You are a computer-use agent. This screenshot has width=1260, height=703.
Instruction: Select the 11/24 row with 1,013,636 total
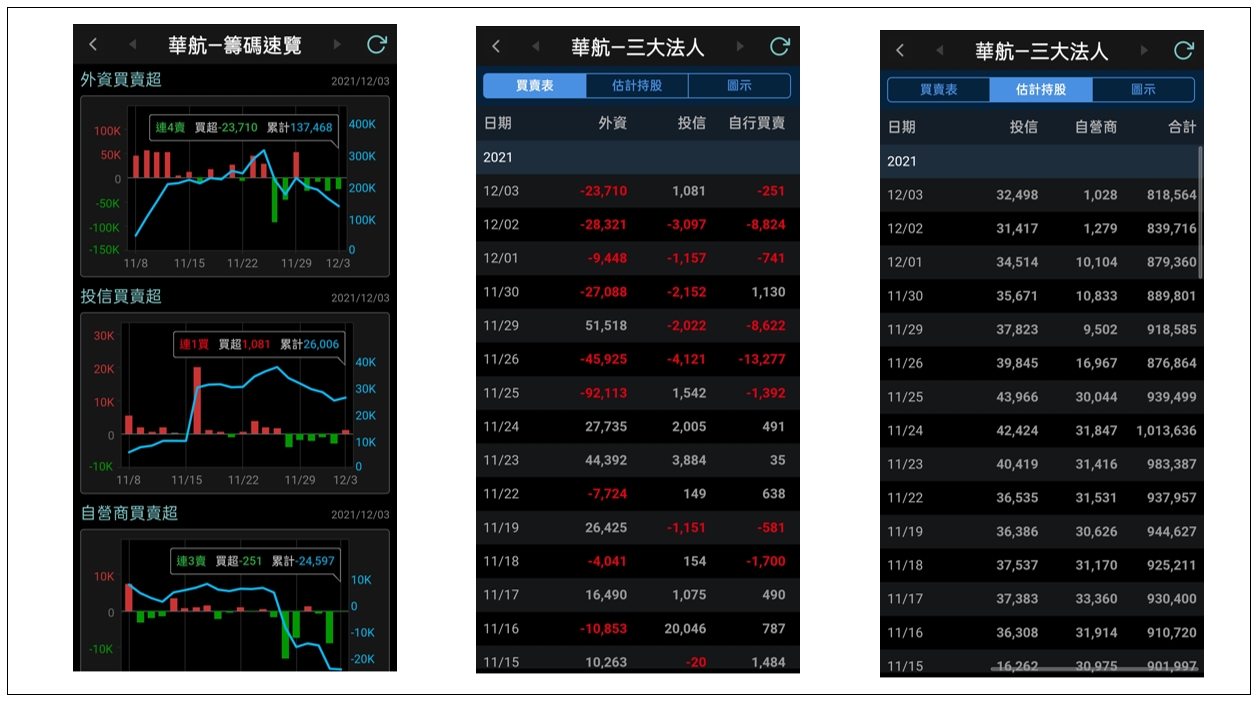1041,431
